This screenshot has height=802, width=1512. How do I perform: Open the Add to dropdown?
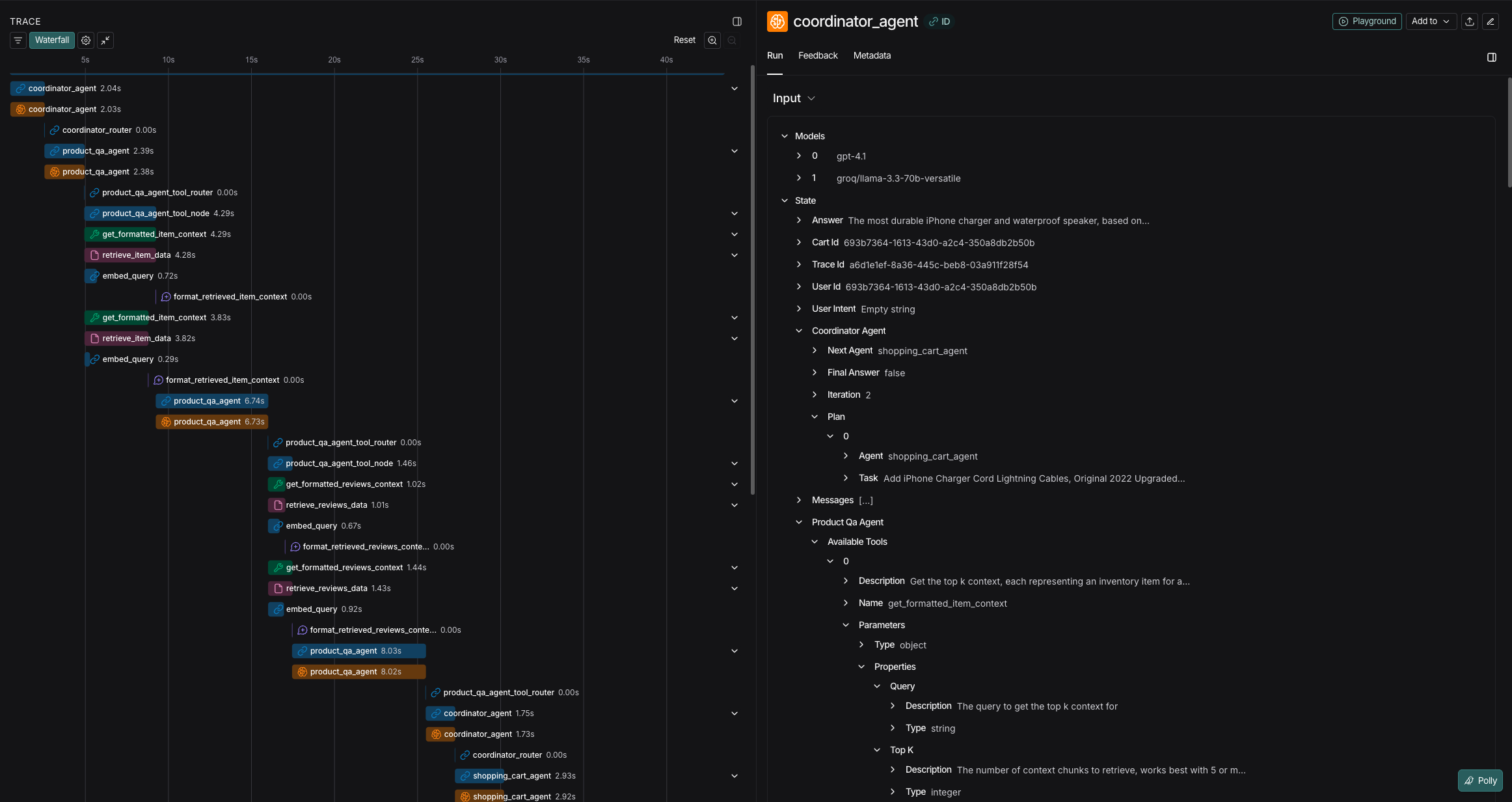pos(1431,21)
